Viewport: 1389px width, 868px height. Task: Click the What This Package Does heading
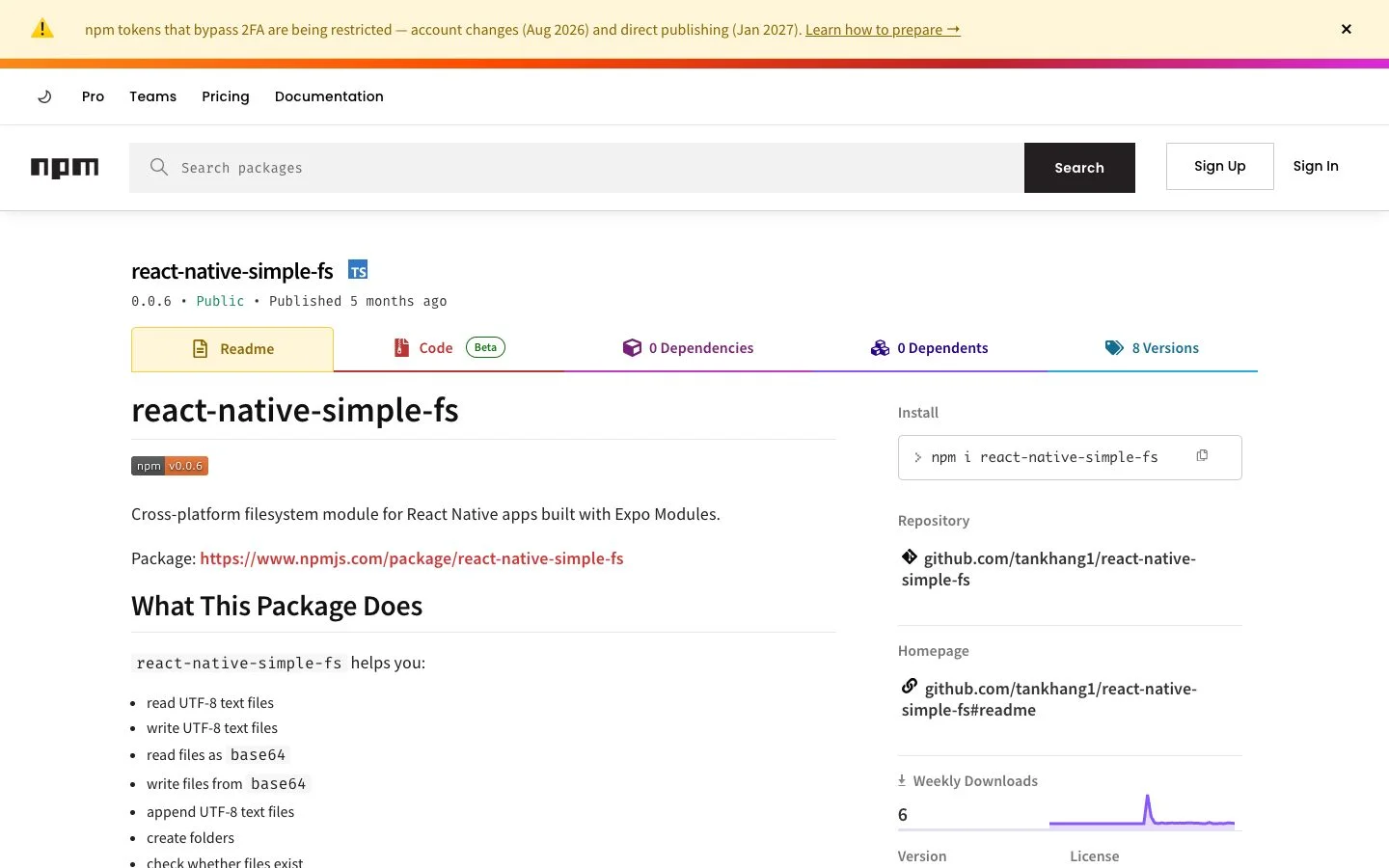[x=277, y=606]
